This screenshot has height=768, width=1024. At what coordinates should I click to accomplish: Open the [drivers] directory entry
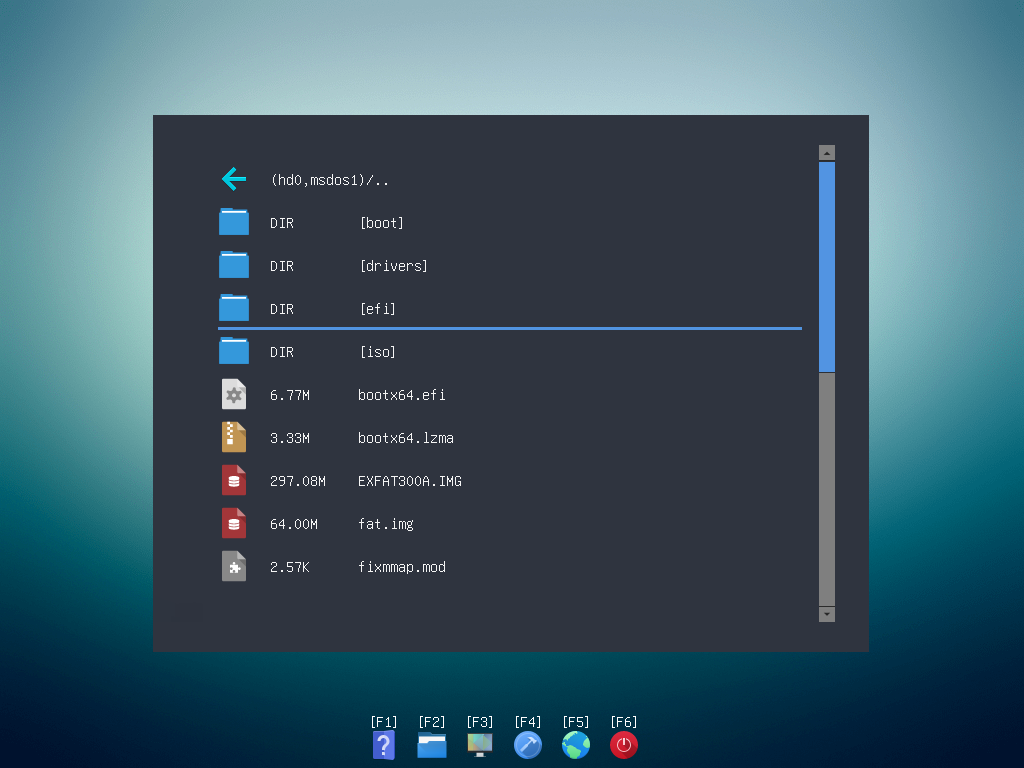394,266
